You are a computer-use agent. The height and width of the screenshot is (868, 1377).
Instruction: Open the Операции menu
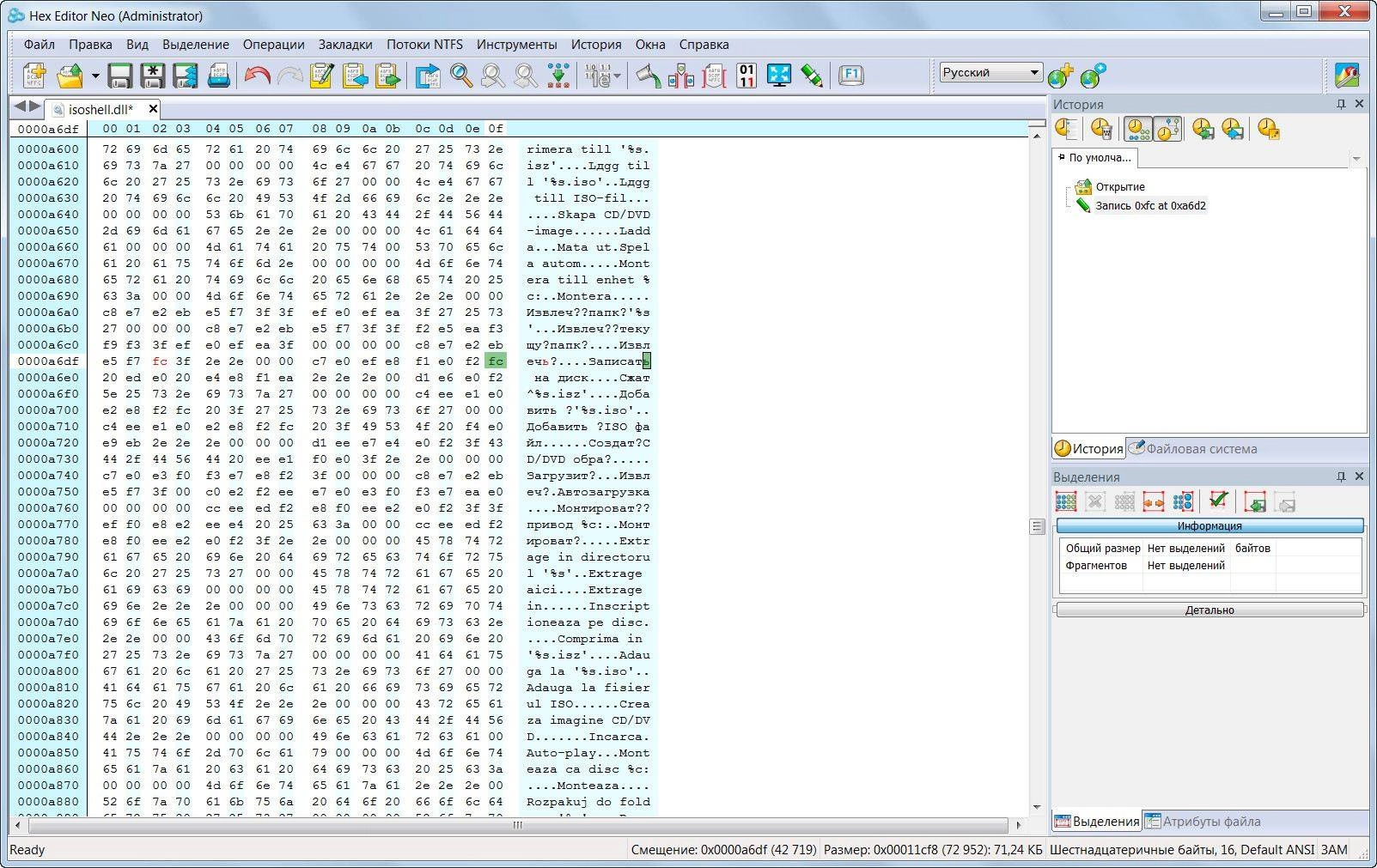[273, 45]
